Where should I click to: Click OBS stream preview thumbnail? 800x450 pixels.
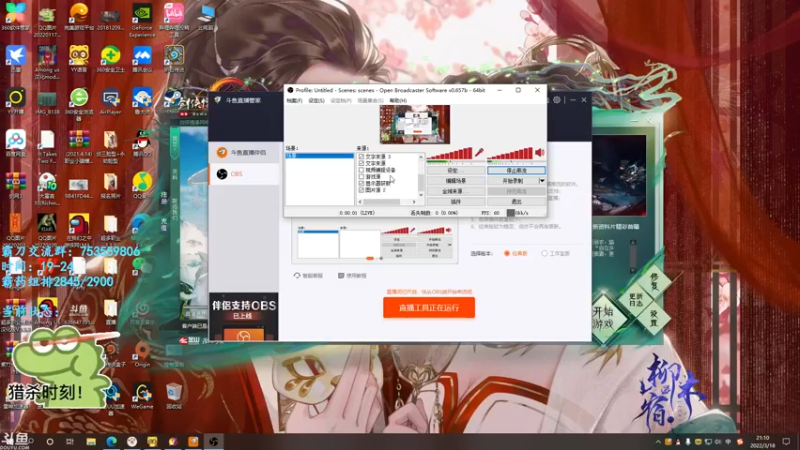(415, 124)
